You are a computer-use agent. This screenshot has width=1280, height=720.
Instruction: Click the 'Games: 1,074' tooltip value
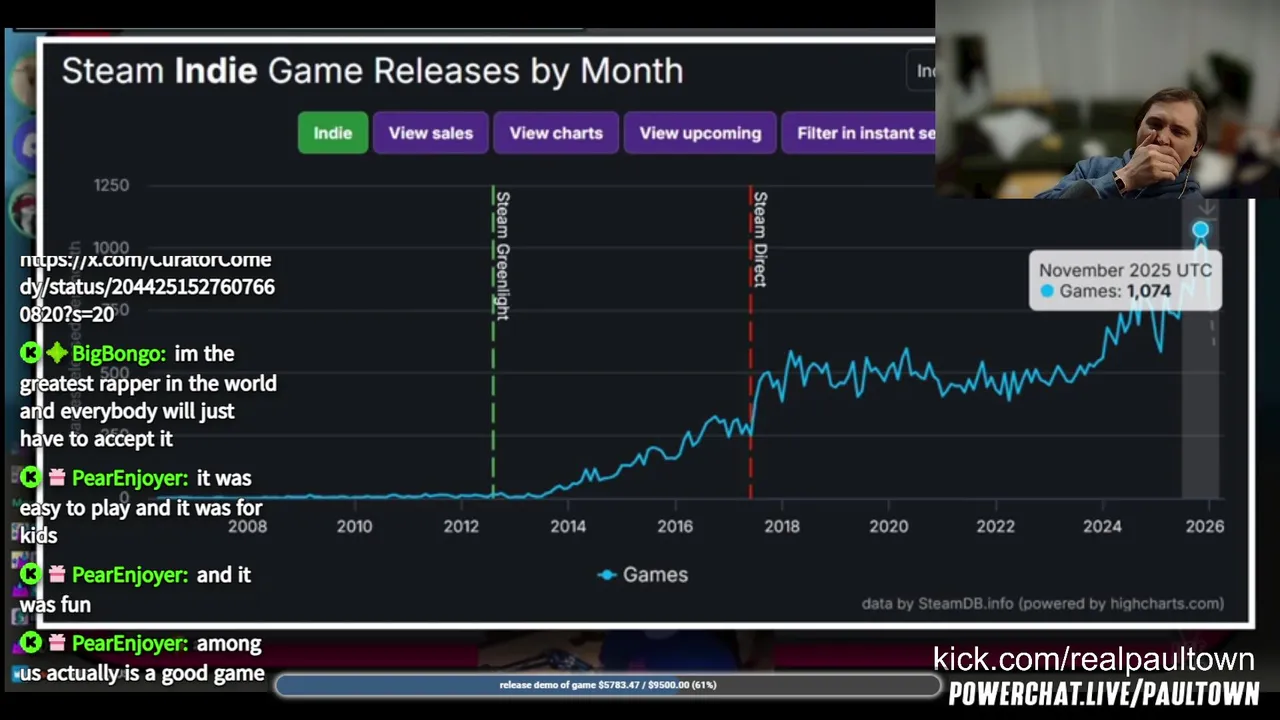click(x=1115, y=291)
